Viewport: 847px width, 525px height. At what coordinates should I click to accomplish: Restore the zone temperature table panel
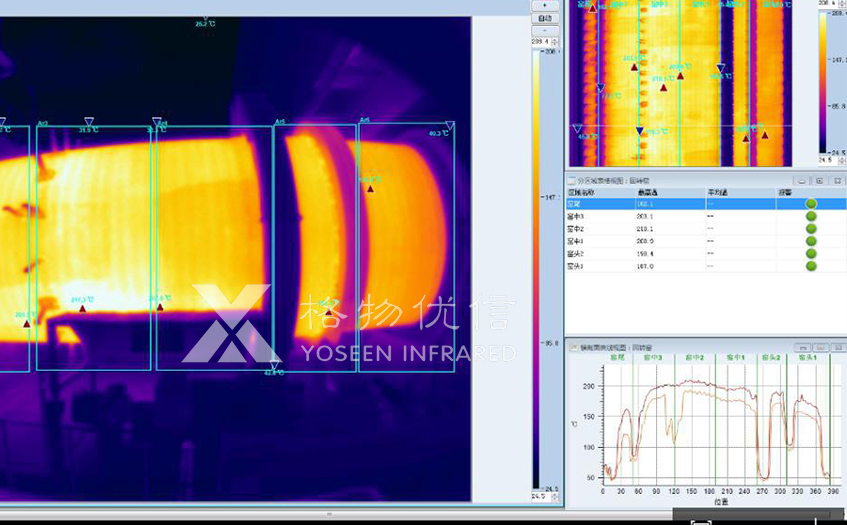[x=819, y=180]
